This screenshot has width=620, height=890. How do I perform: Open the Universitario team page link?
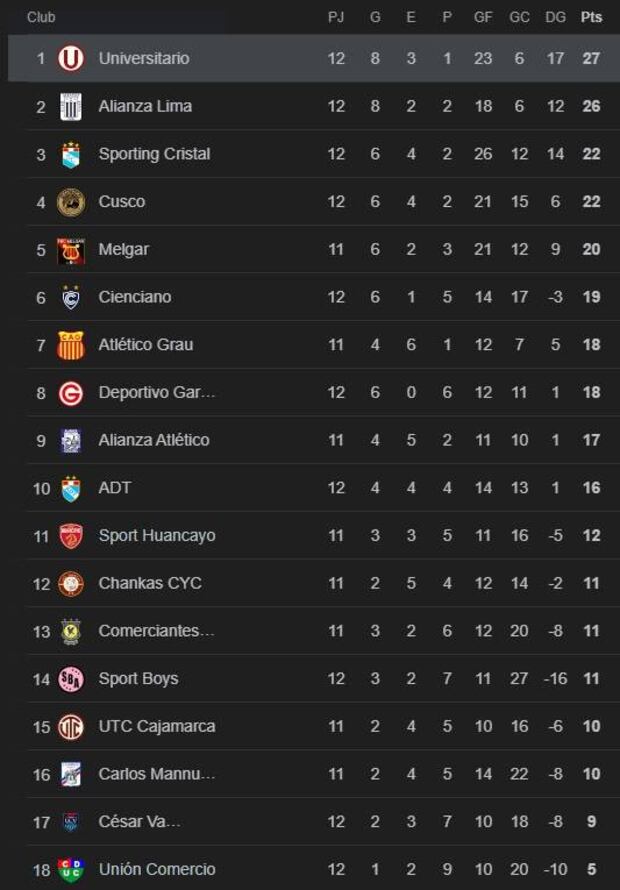[x=151, y=58]
